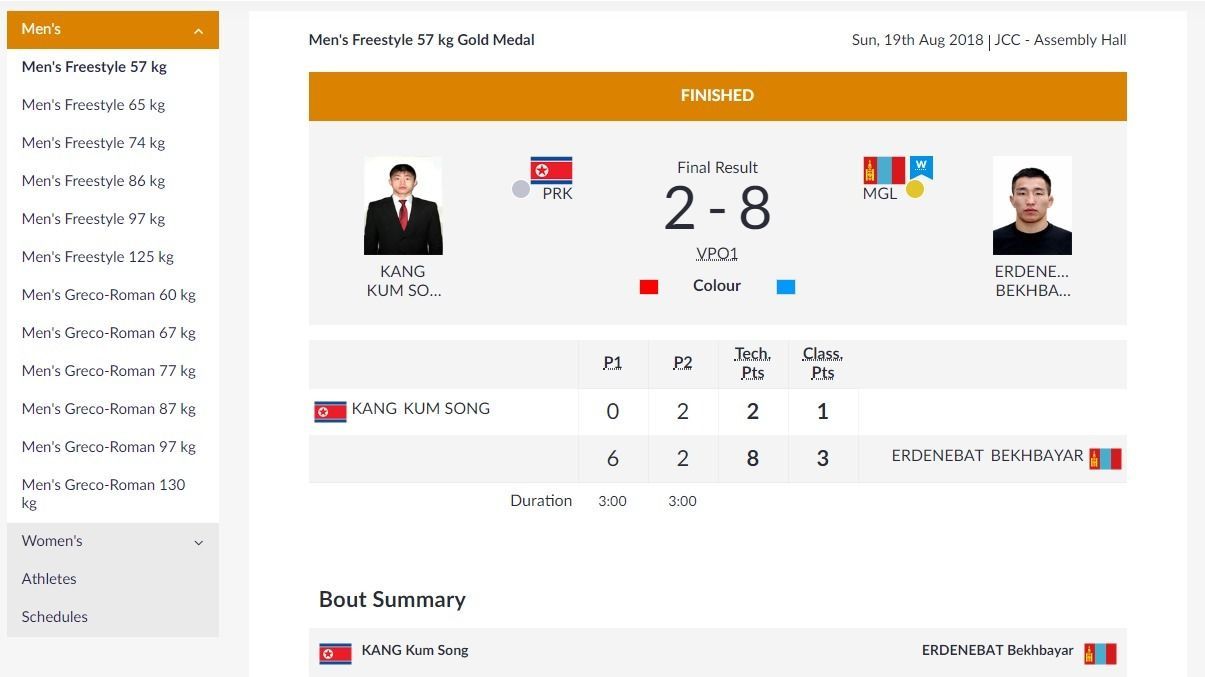
Task: Select Men's Freestyle 65 kg
Action: [x=93, y=105]
